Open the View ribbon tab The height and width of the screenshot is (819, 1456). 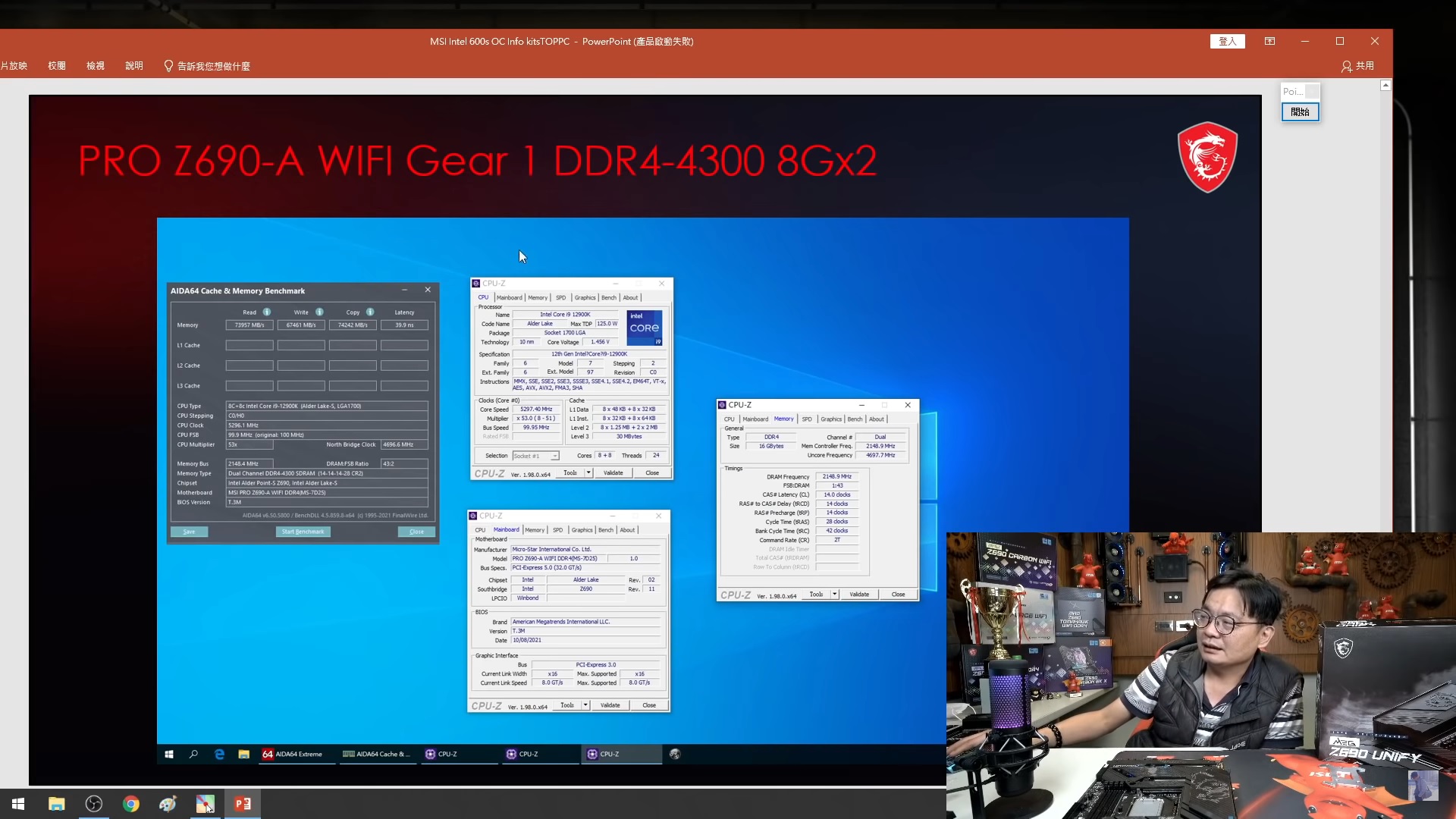point(96,66)
